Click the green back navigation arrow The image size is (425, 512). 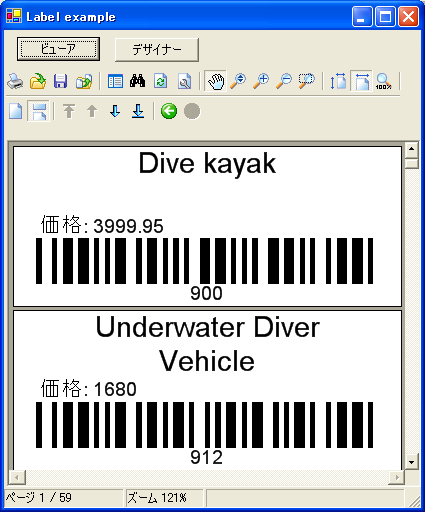(x=169, y=111)
